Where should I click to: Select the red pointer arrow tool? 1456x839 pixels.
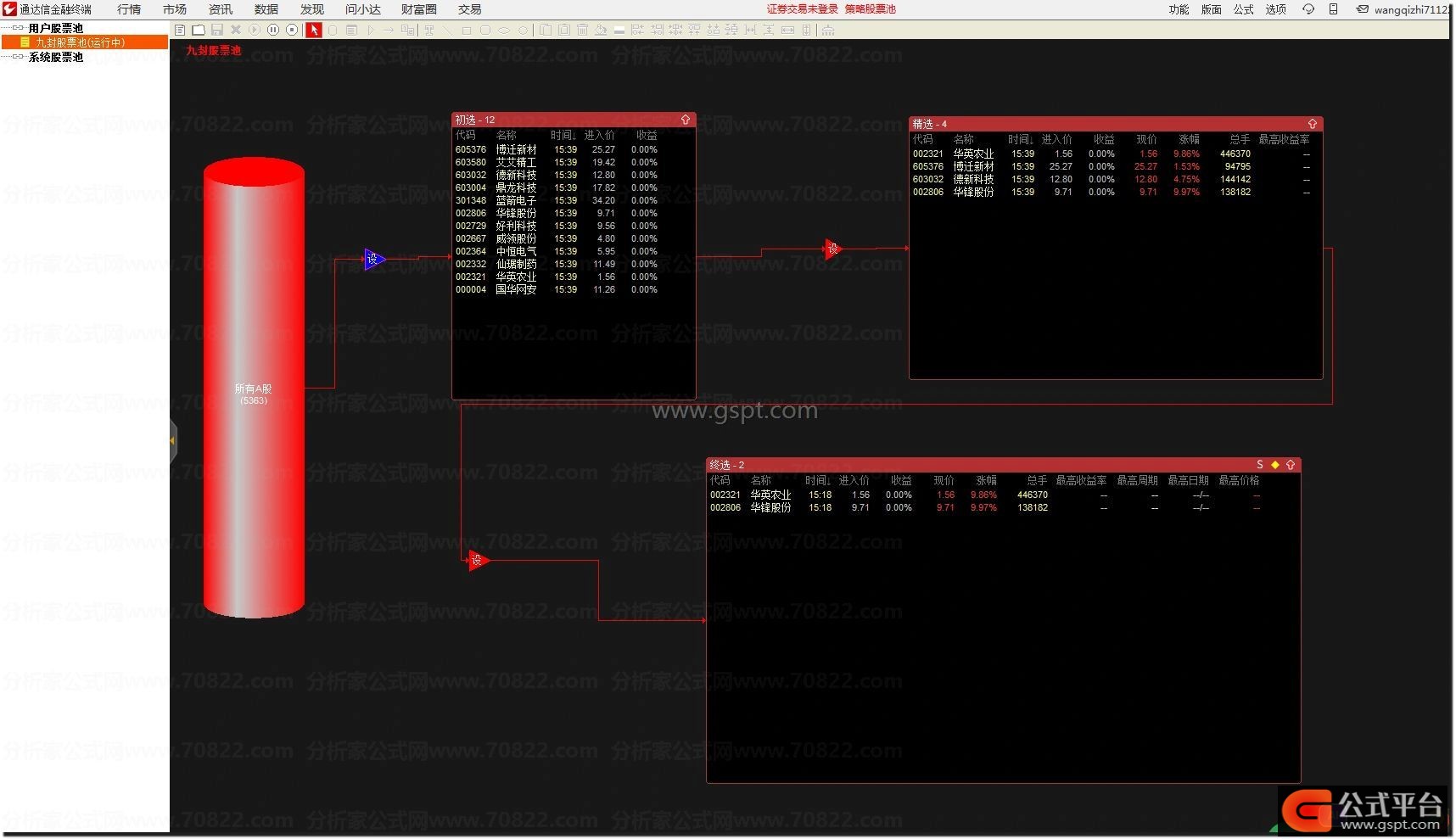[314, 30]
